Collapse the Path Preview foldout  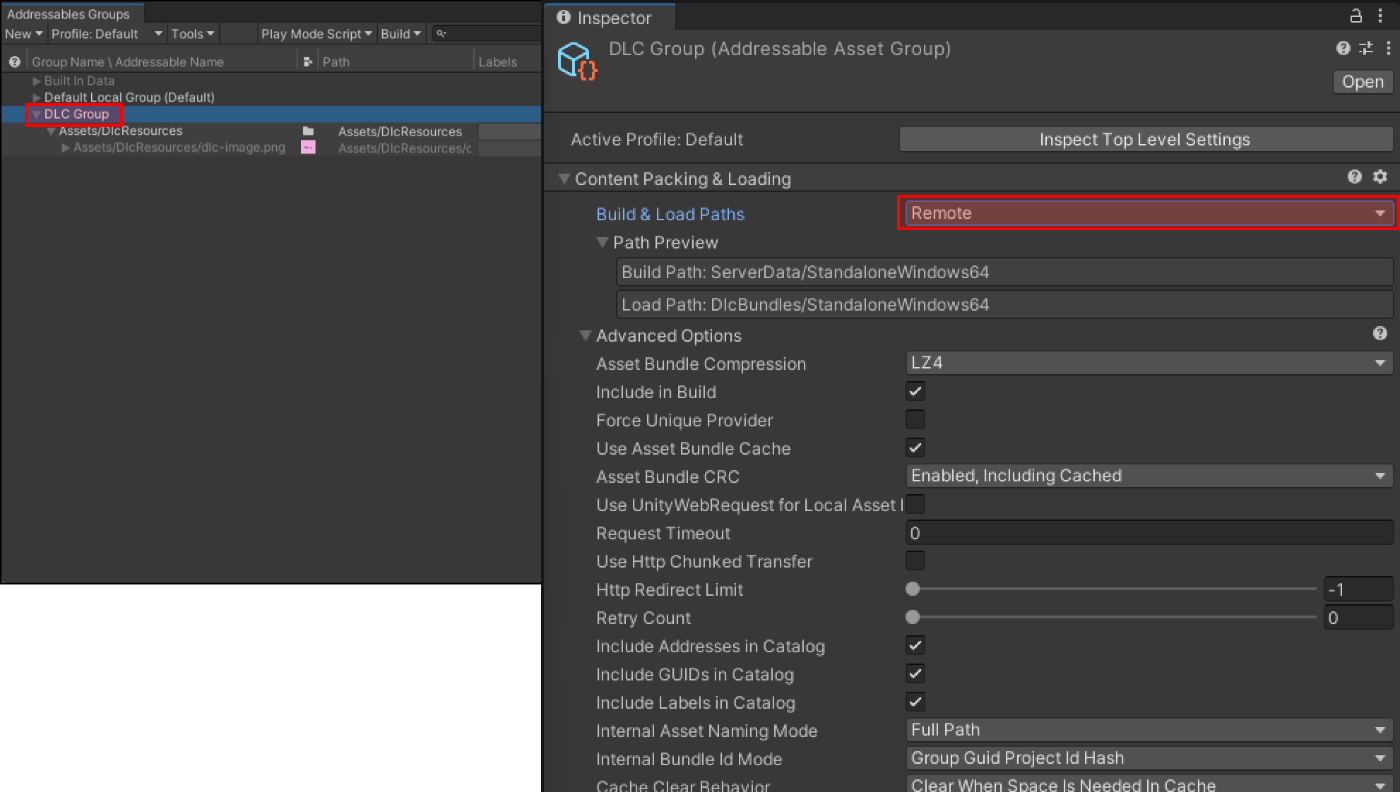603,242
